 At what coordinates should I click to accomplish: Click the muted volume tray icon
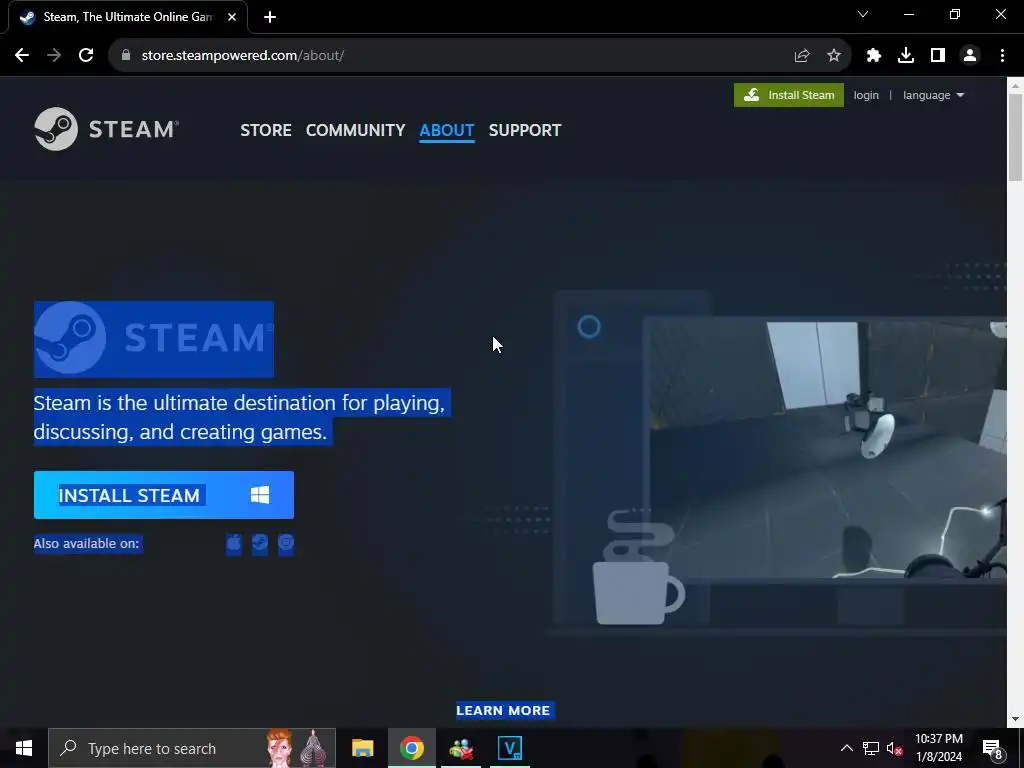[x=895, y=748]
